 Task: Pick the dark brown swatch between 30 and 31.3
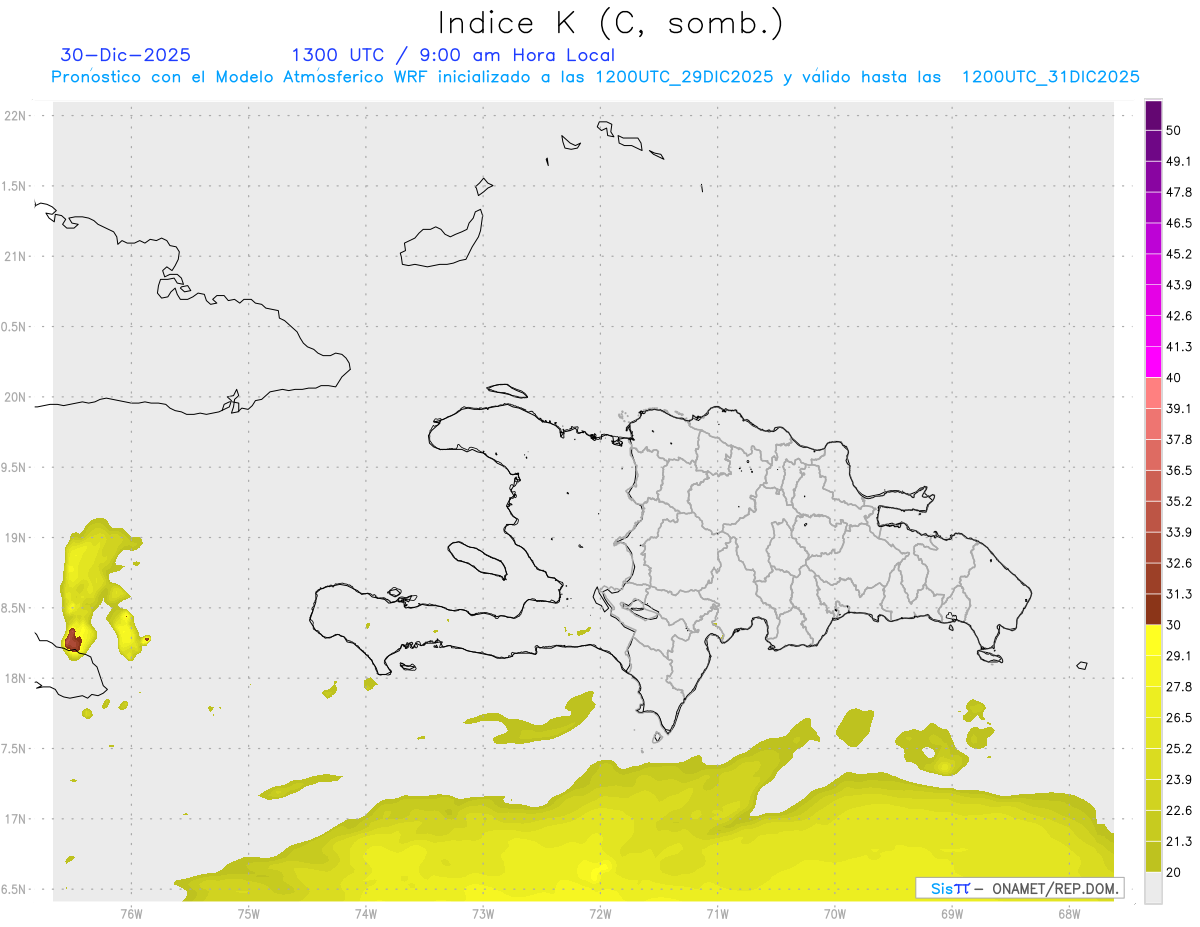pyautogui.click(x=1153, y=610)
